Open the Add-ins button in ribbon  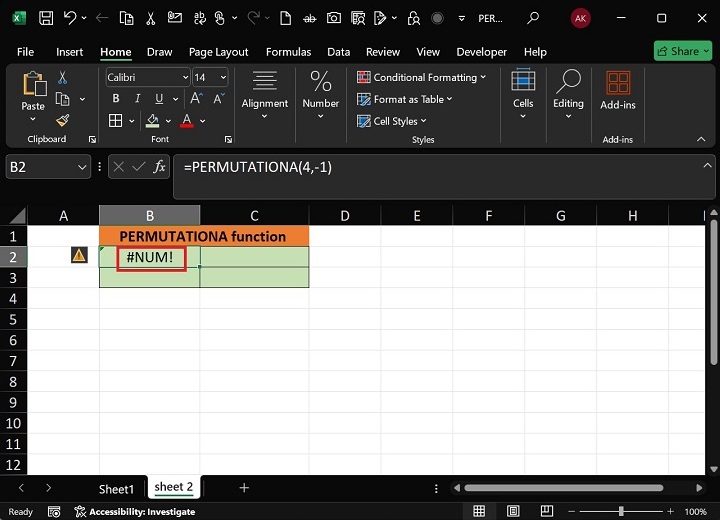click(x=618, y=90)
